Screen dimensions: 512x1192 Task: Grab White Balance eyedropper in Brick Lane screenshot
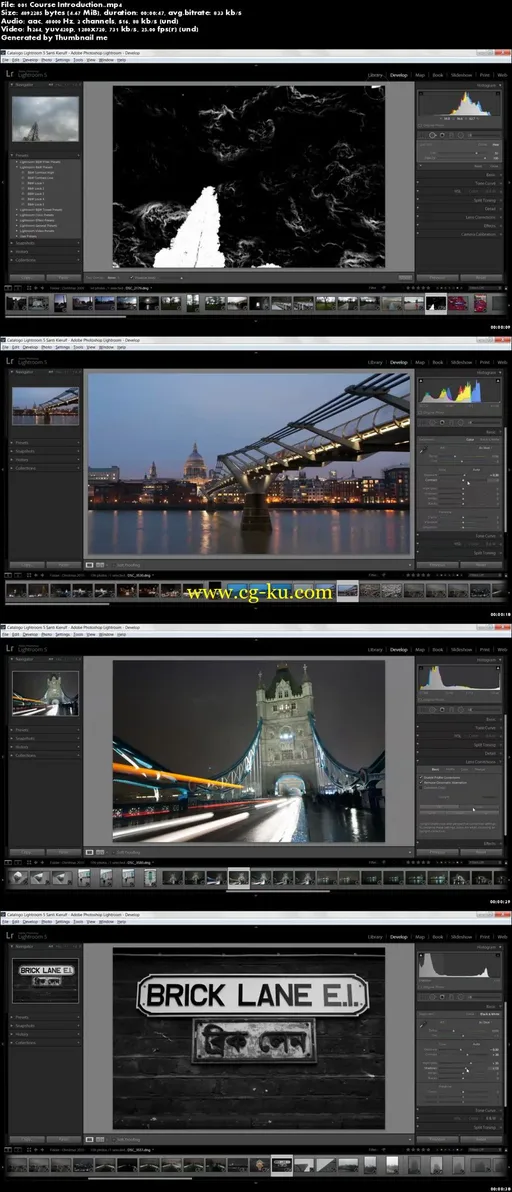424,1025
